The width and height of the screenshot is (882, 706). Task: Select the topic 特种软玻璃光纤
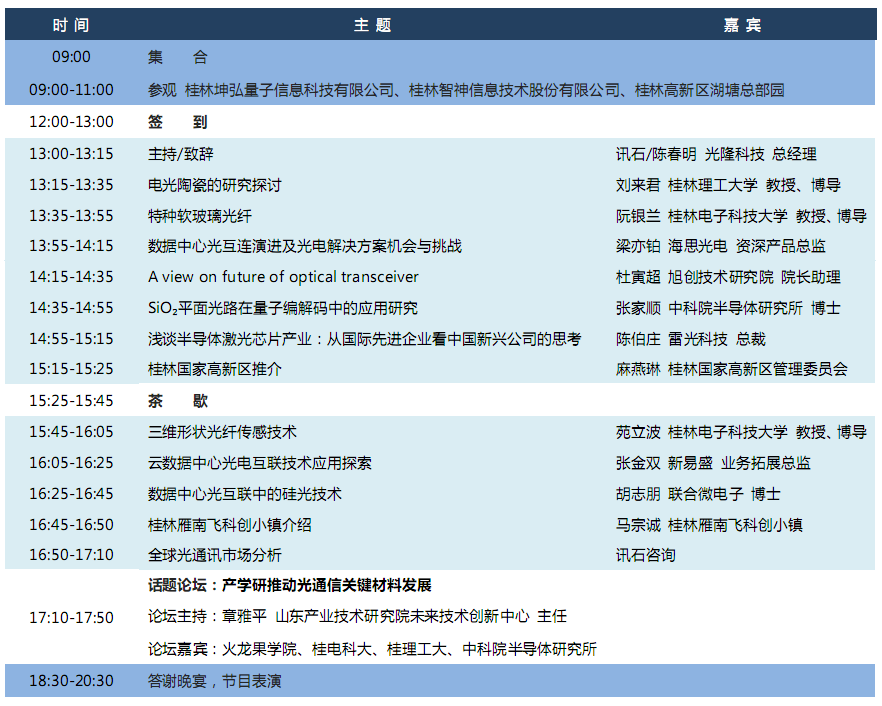[x=201, y=216]
